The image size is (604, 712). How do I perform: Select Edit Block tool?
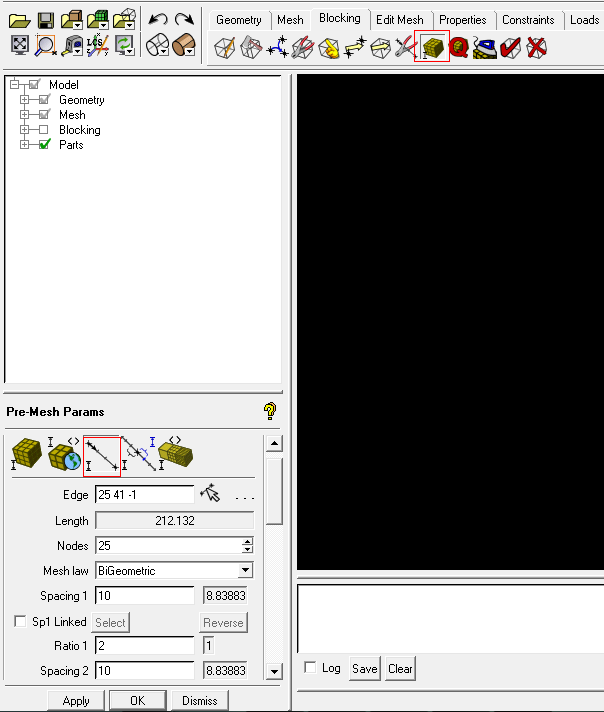(x=303, y=47)
